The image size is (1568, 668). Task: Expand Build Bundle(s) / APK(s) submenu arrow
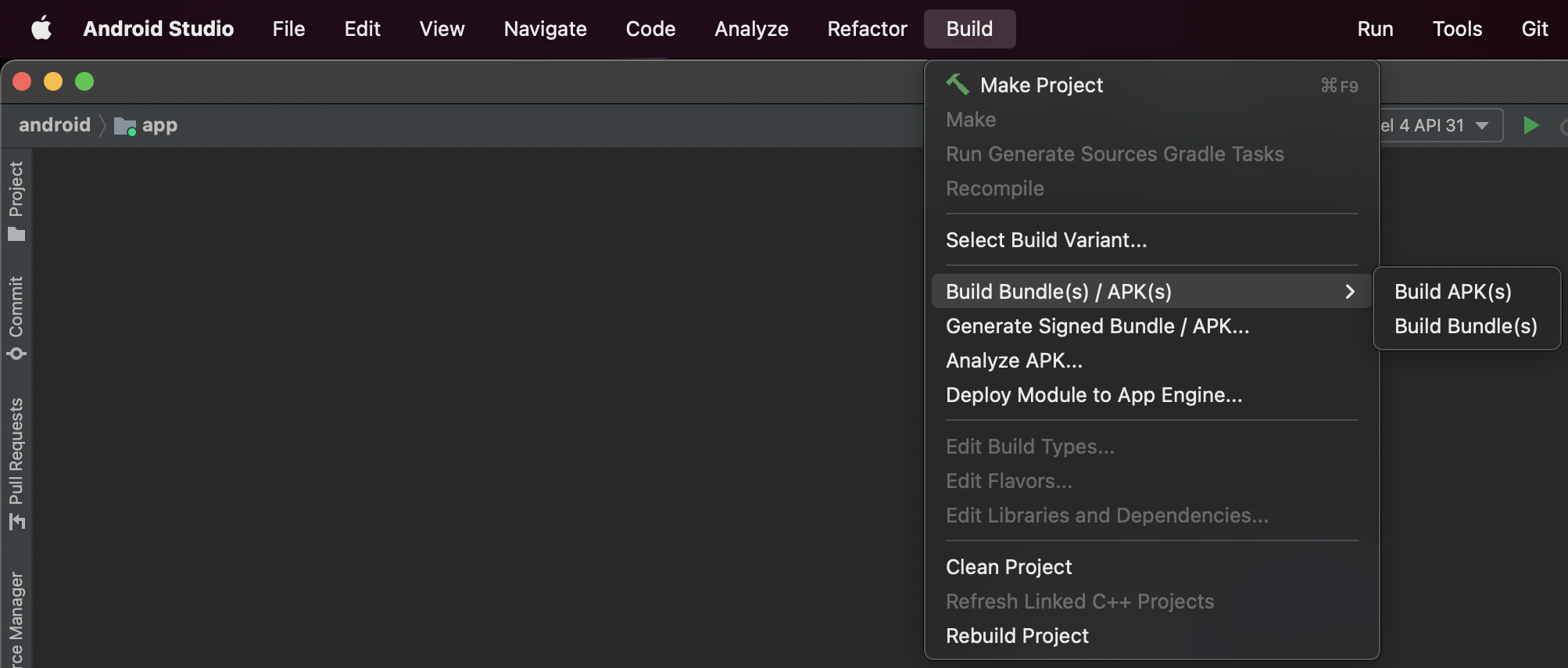coord(1350,292)
